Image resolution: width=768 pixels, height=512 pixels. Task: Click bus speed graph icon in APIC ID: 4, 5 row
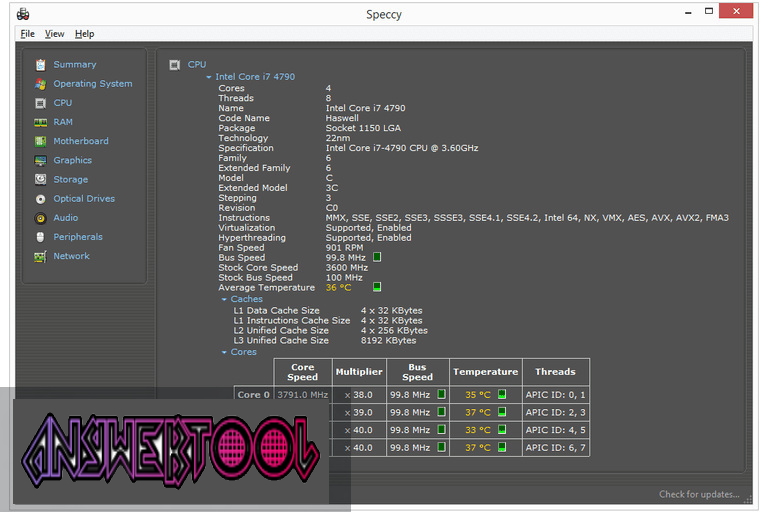point(441,430)
